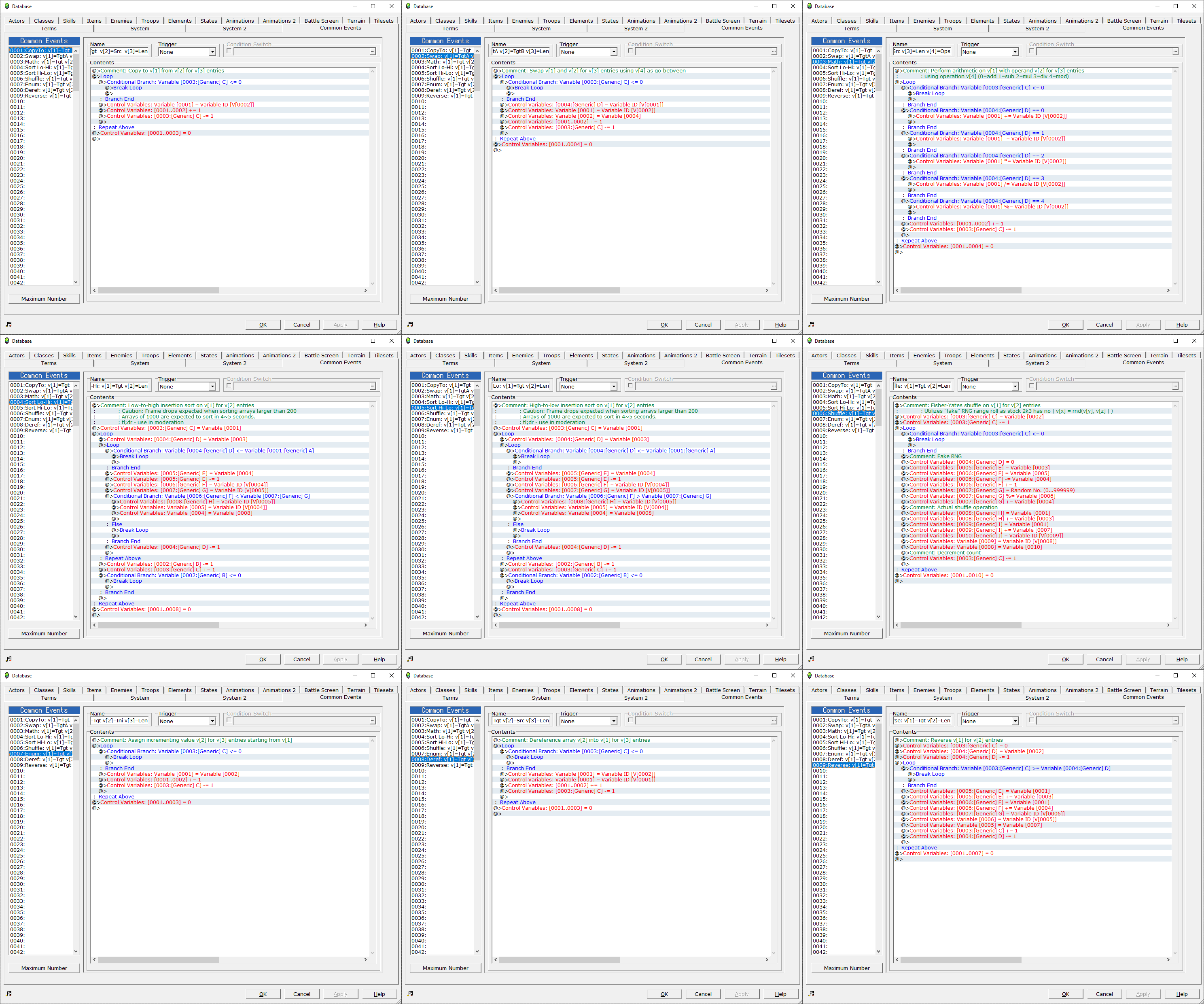
Task: Click Contents horizontal scrollbar thumb in Reverse window
Action: click(x=961, y=959)
